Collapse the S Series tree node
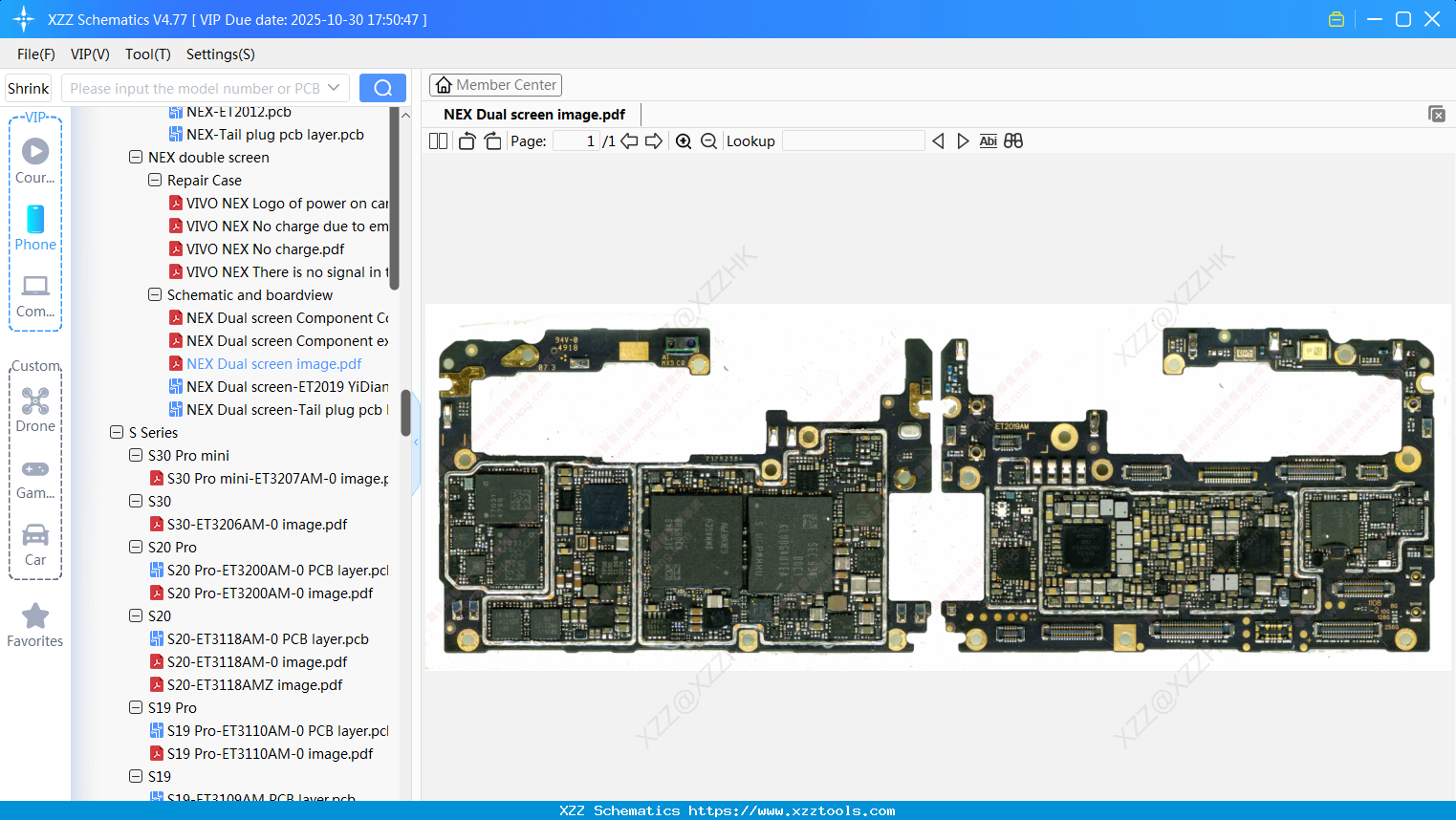This screenshot has width=1456, height=820. [x=117, y=432]
